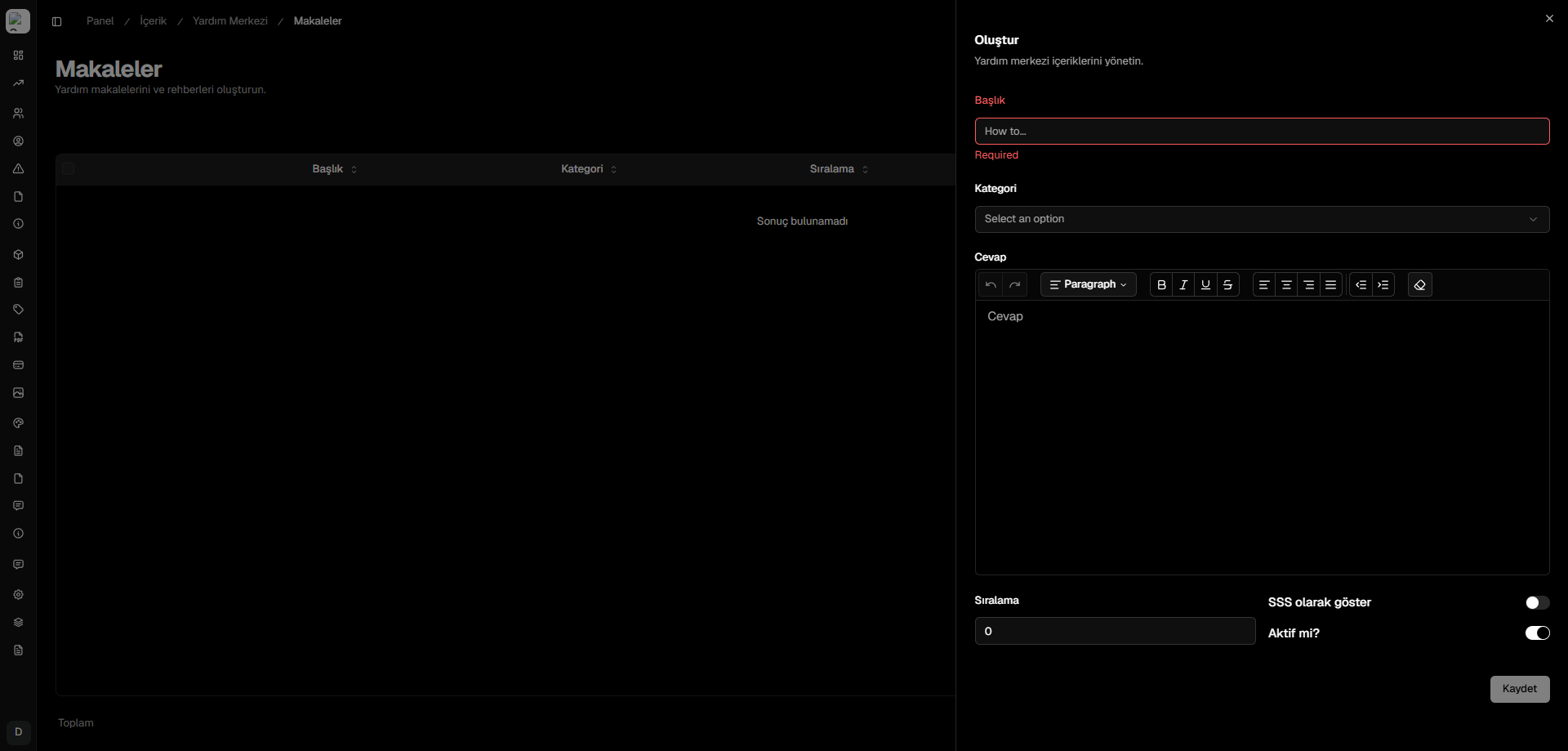The width and height of the screenshot is (1568, 751).
Task: Sort the table by Başlık column
Action: (x=335, y=169)
